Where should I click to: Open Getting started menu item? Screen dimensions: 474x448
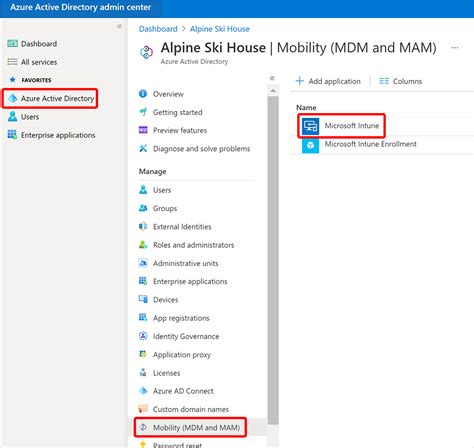pyautogui.click(x=178, y=112)
